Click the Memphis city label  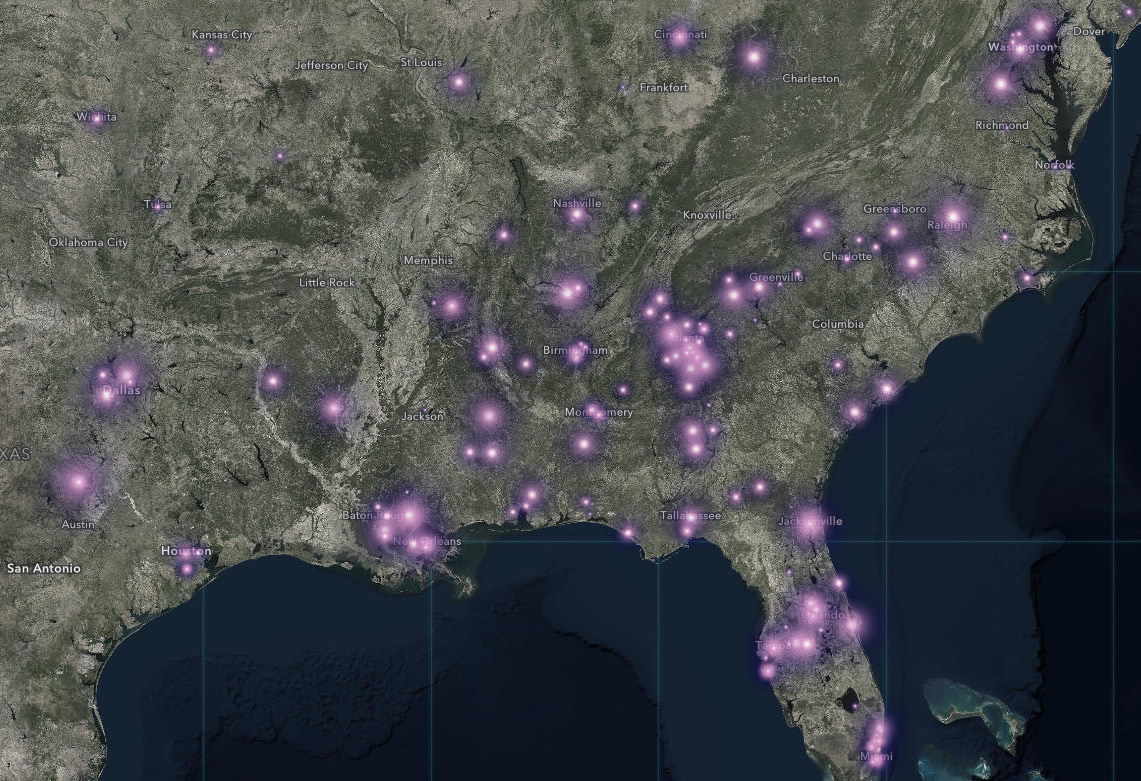coord(428,261)
